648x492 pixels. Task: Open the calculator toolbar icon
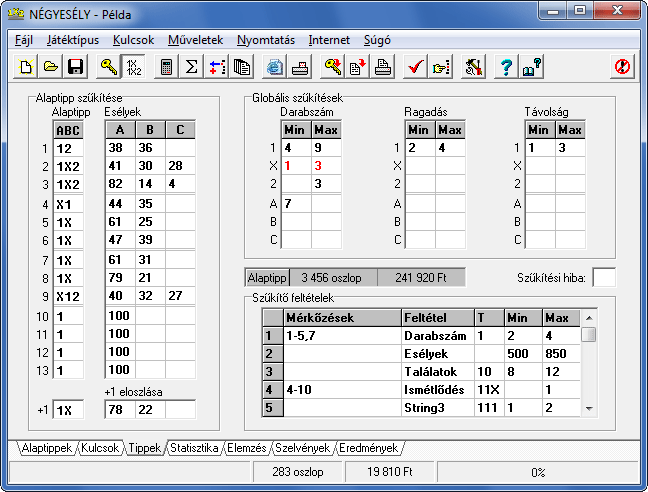tap(167, 67)
